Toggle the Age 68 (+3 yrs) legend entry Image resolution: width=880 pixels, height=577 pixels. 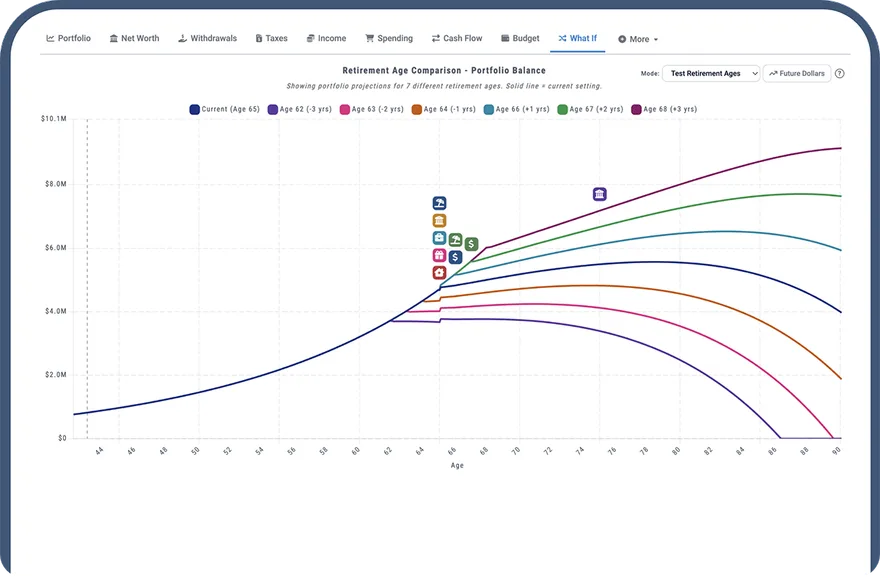pos(664,109)
